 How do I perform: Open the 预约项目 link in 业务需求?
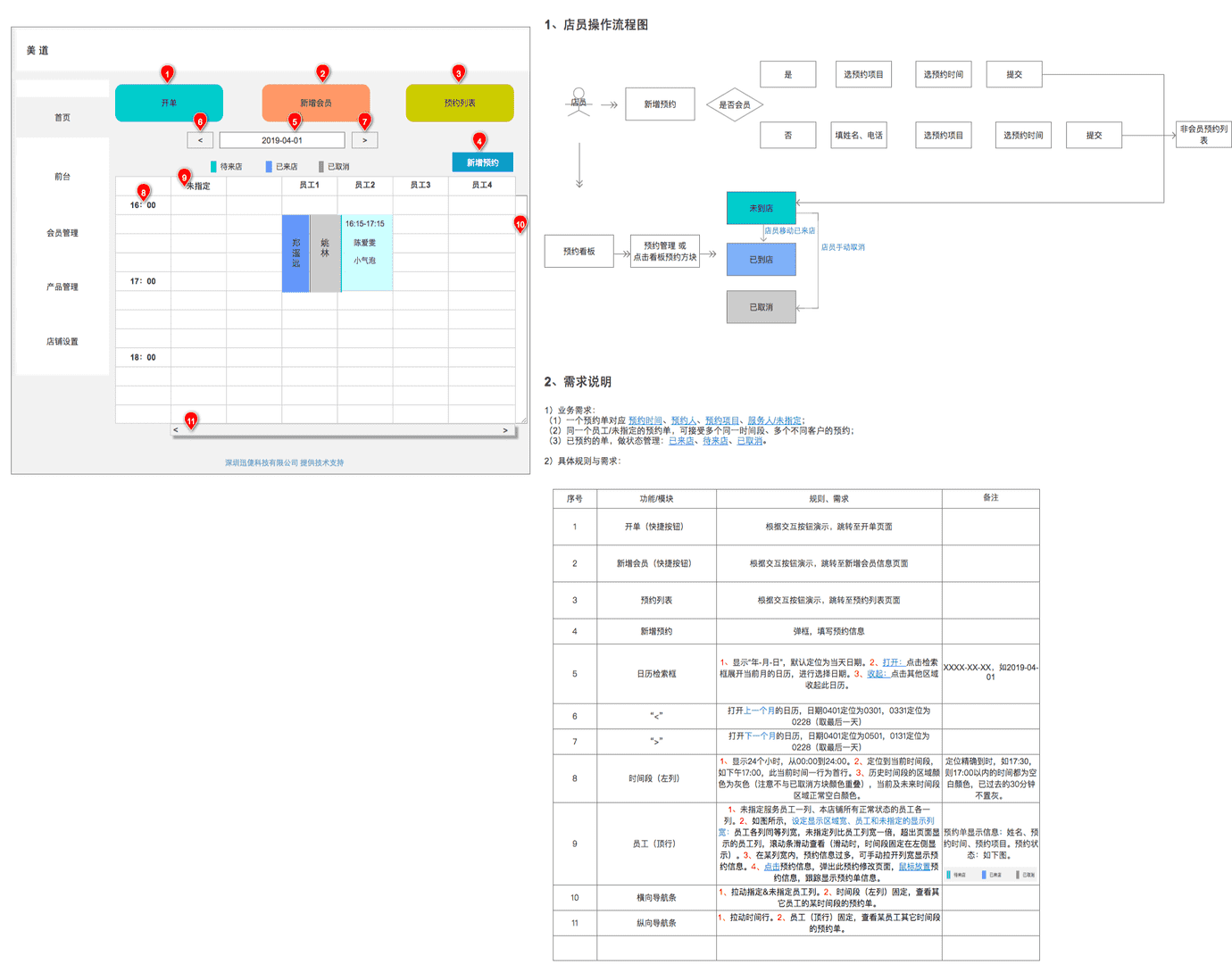point(722,420)
